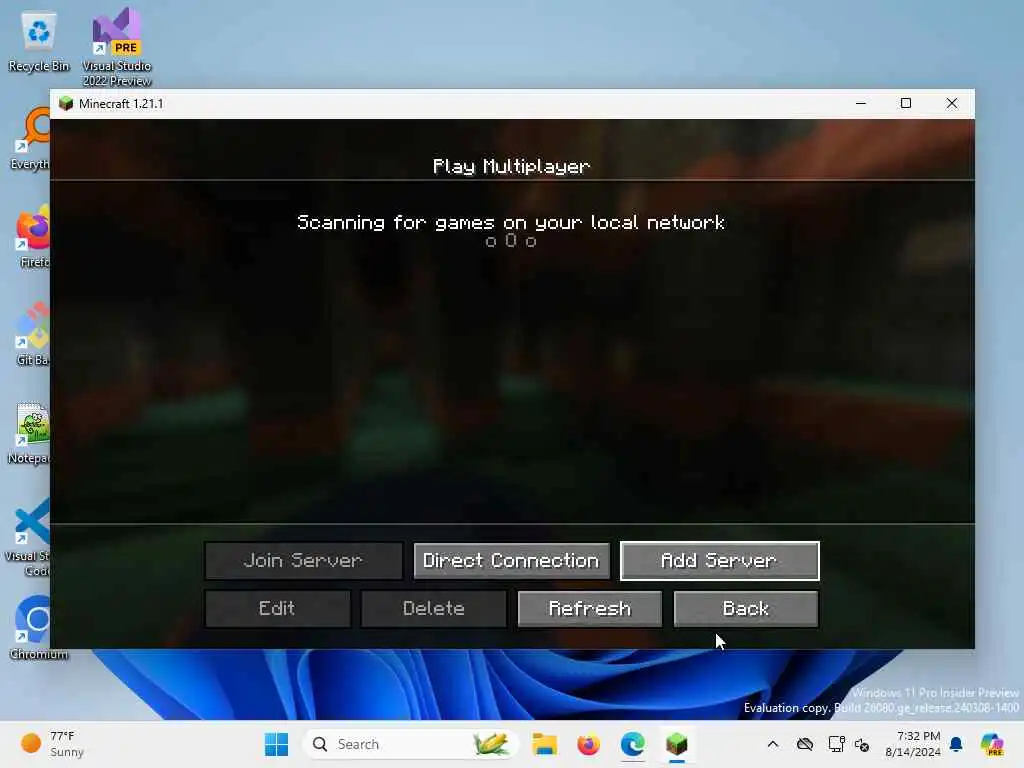Click the Minecraft taskbar icon

[x=677, y=744]
